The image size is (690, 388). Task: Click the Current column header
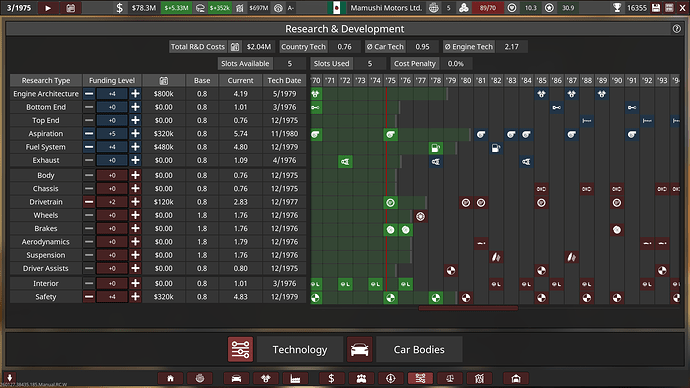click(x=240, y=81)
